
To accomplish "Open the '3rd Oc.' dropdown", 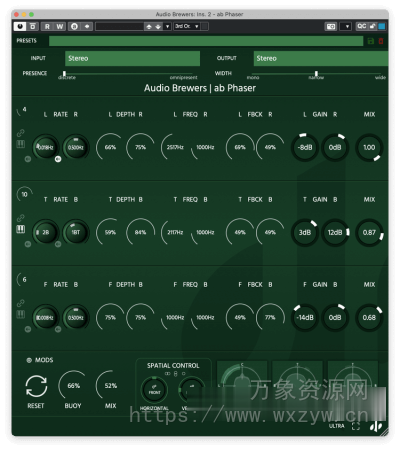I will tap(187, 26).
